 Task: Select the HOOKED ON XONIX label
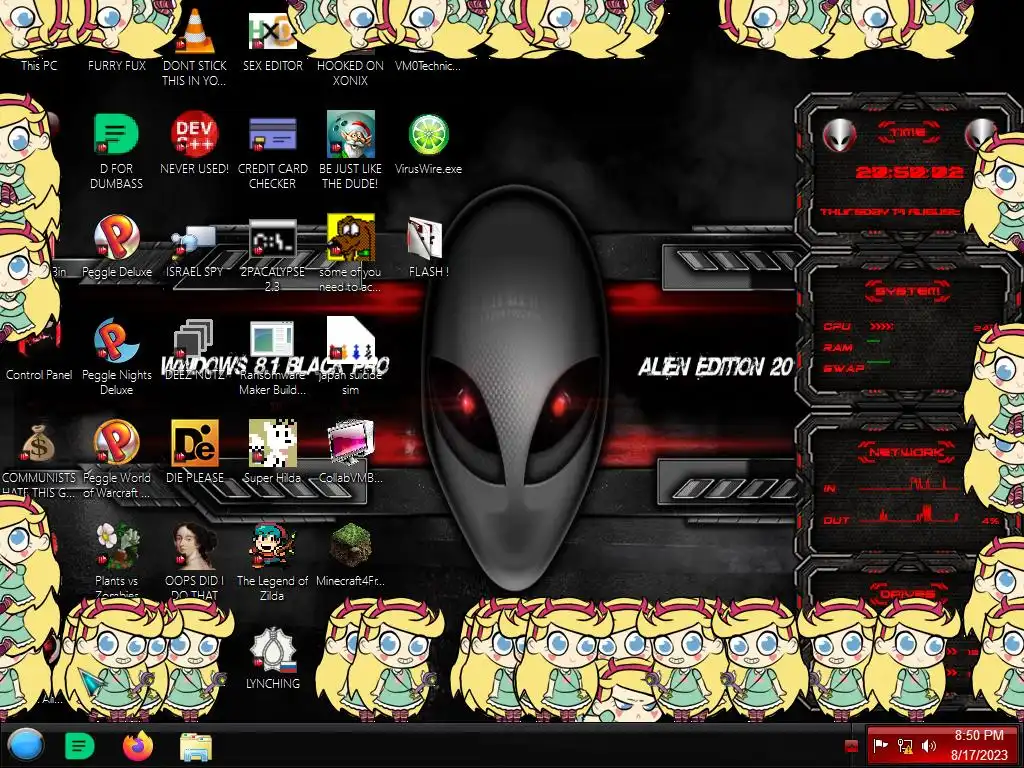(x=350, y=72)
